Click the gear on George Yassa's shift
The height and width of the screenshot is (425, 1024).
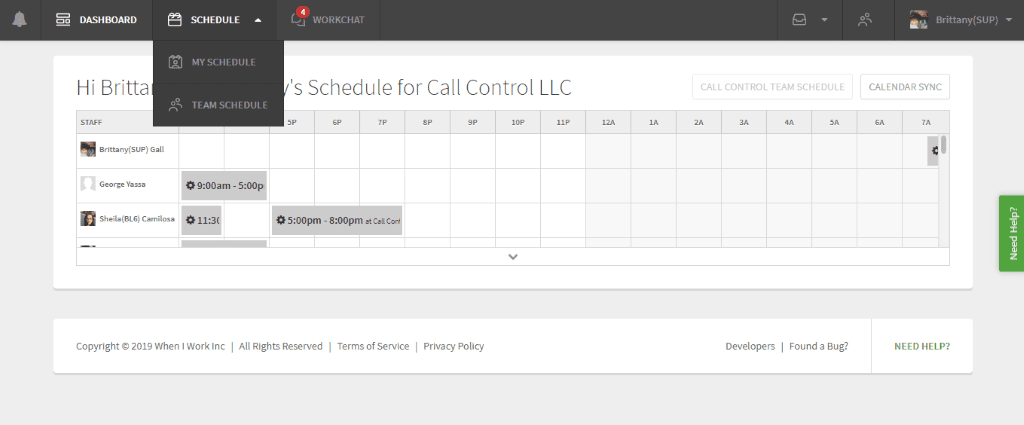[x=190, y=185]
